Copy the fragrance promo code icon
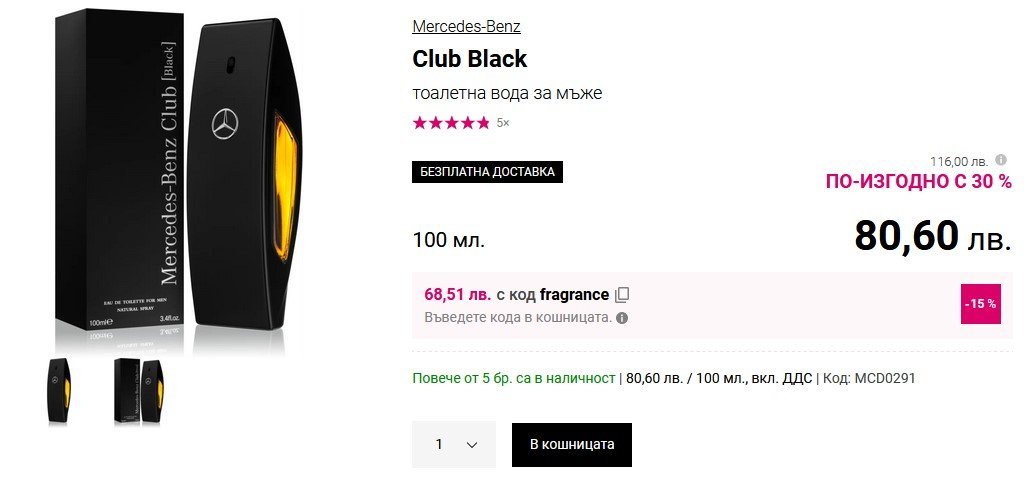 pyautogui.click(x=622, y=295)
